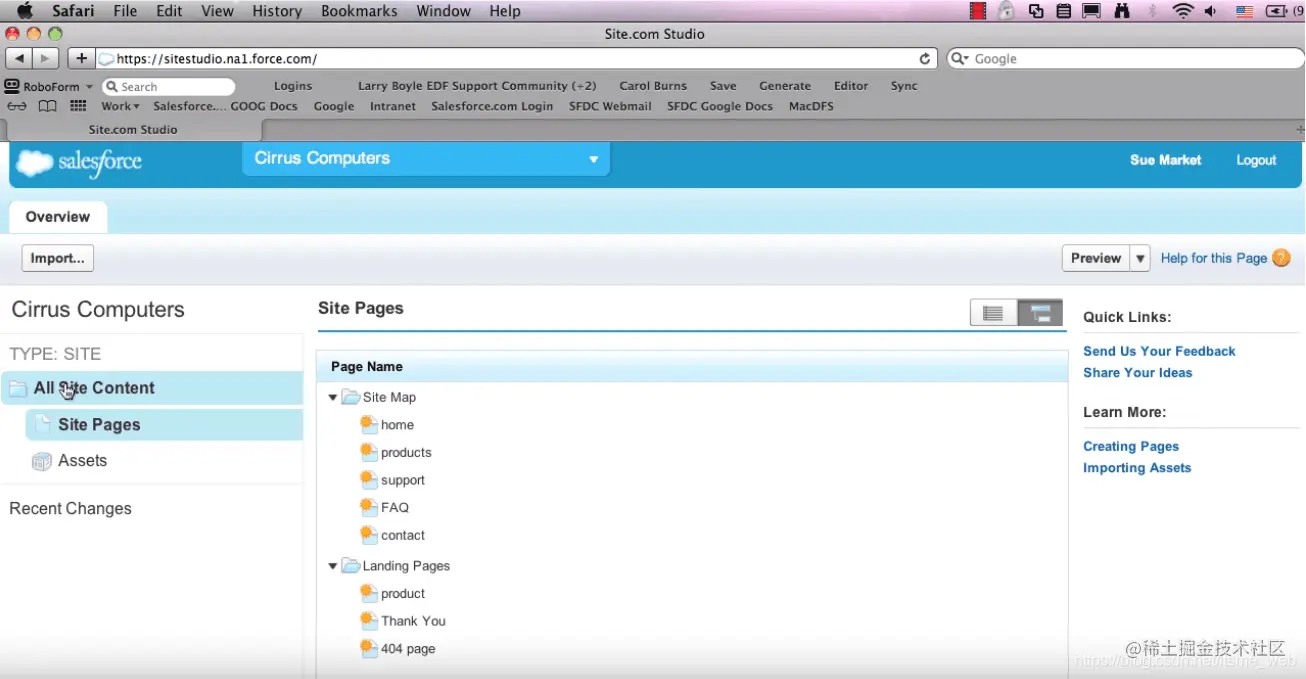Click the Google search field

click(1124, 59)
